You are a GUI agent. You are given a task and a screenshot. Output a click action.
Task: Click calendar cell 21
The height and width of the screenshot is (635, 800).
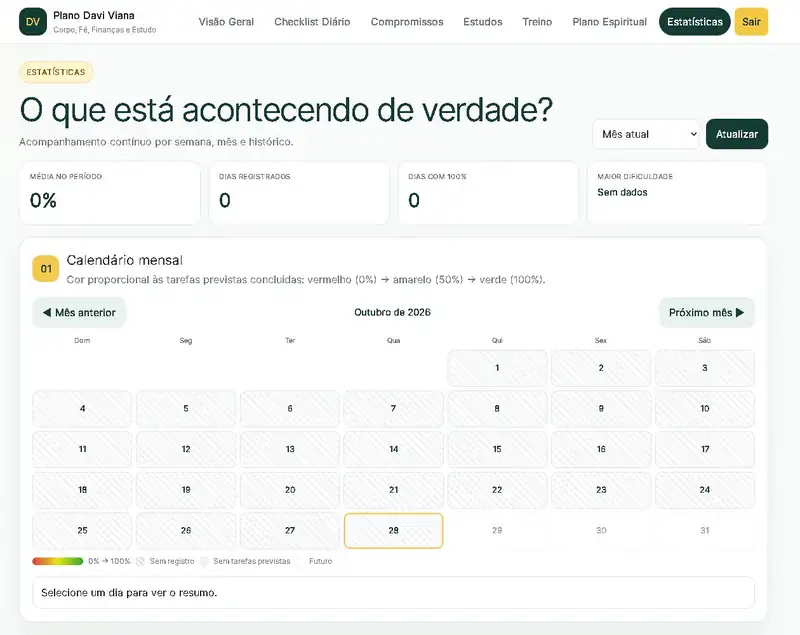(393, 490)
